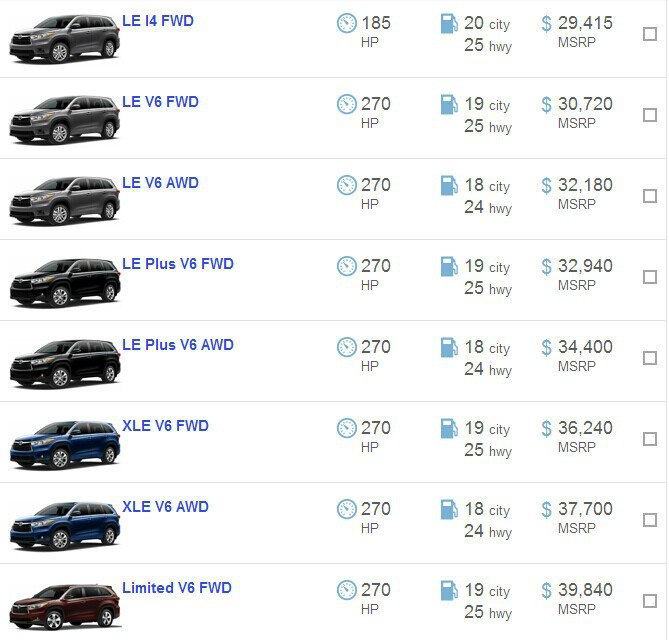Open the LE Plus V6 AWD trim link
This screenshot has width=669, height=640.
[x=177, y=345]
